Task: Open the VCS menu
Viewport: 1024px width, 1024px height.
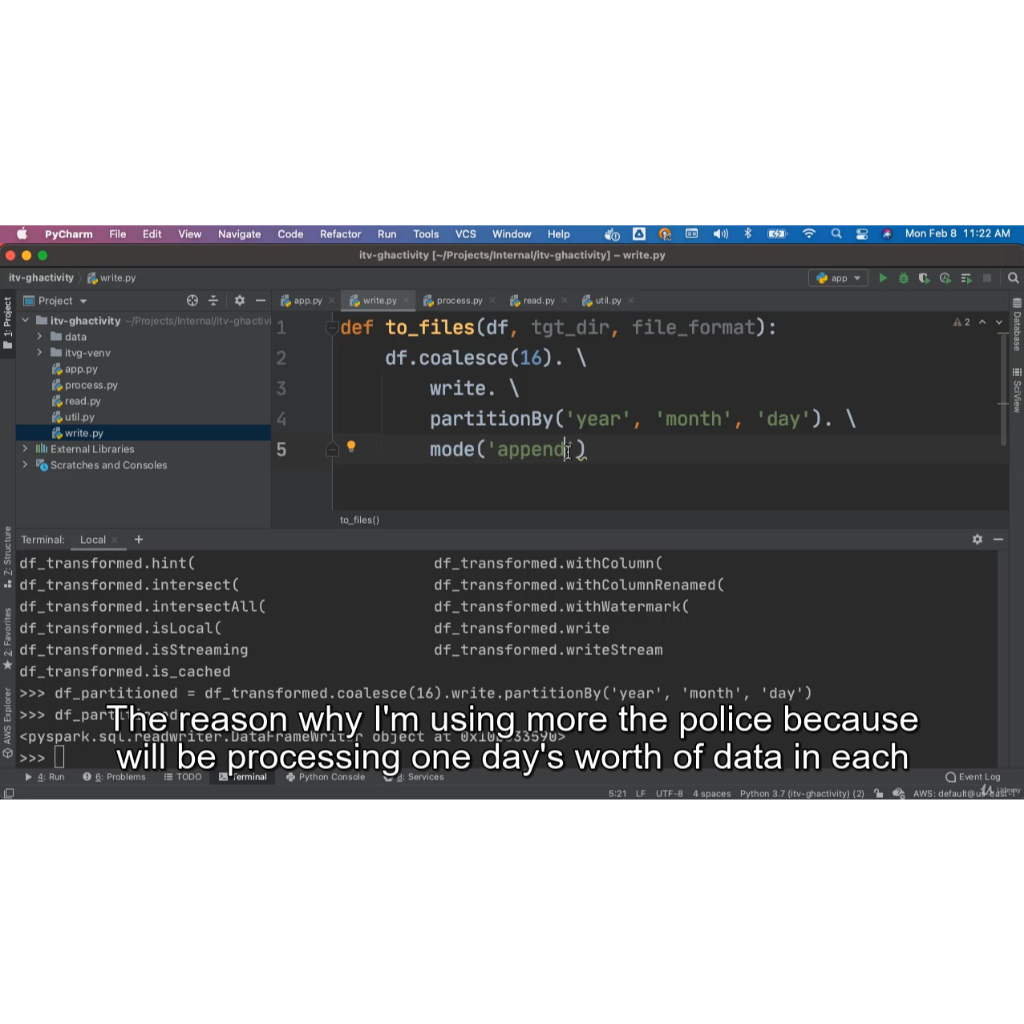Action: click(466, 234)
